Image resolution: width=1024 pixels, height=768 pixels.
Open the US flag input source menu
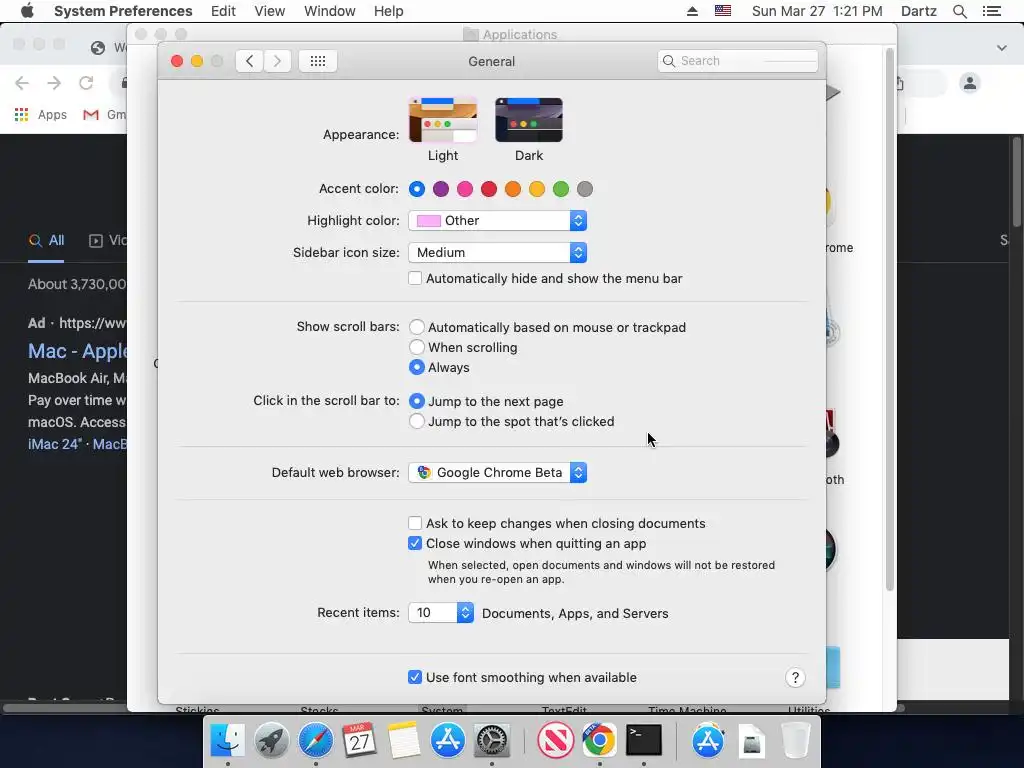coord(723,11)
